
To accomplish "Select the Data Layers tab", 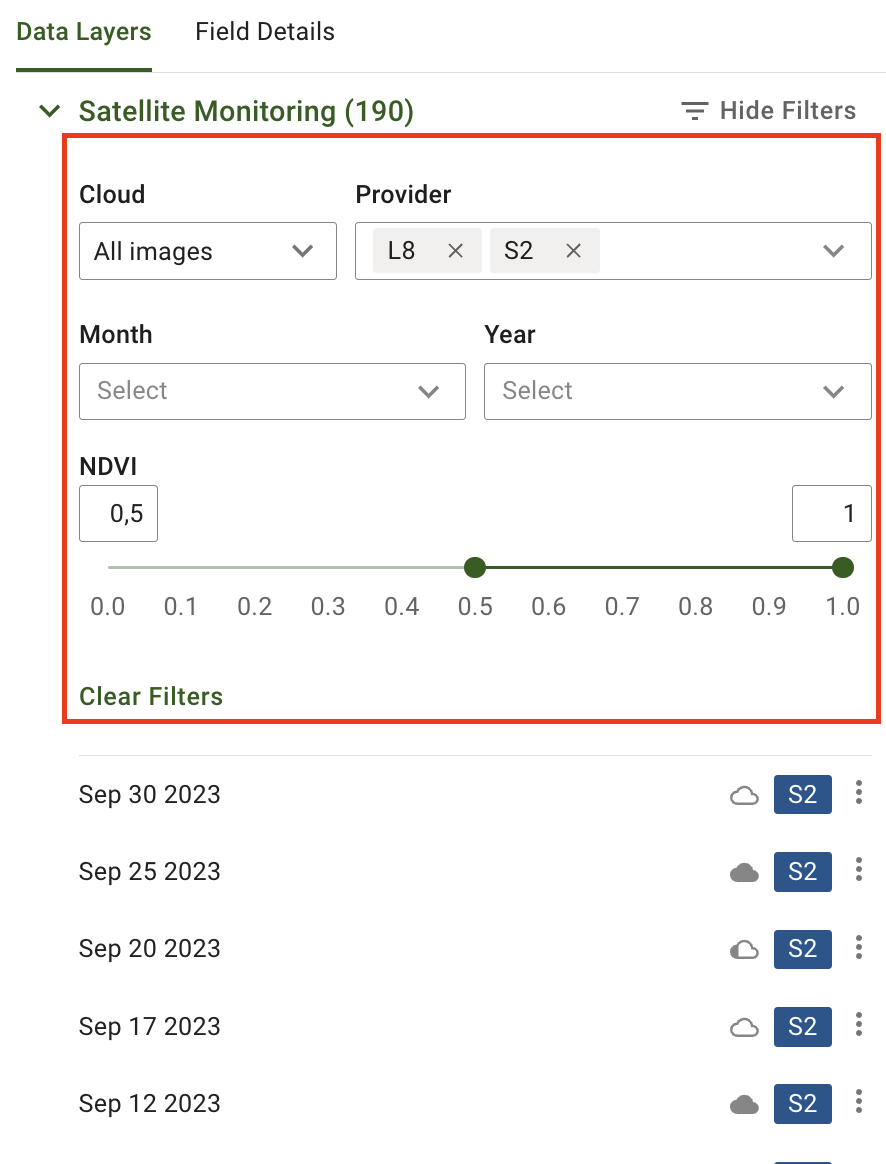I will pos(84,32).
